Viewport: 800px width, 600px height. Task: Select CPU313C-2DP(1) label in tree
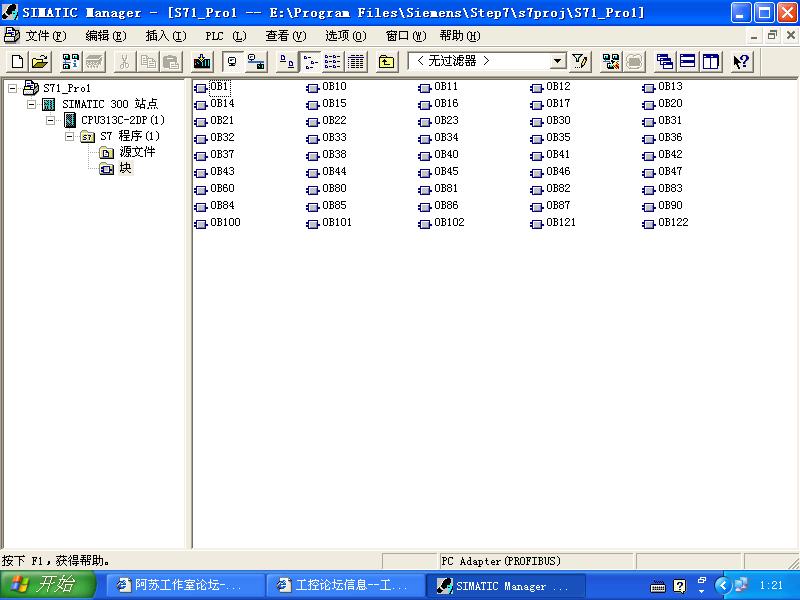[x=123, y=120]
